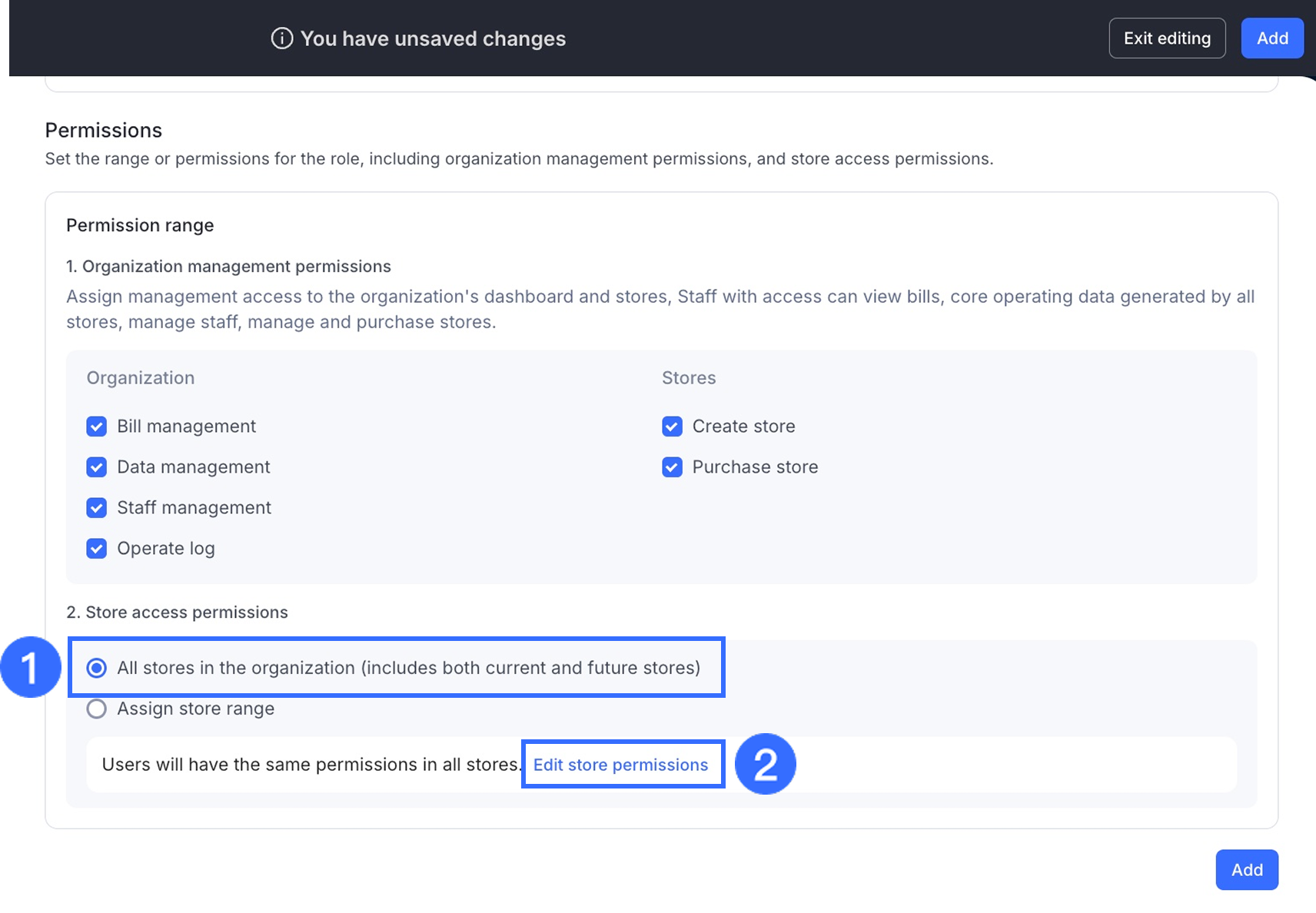This screenshot has height=913, width=1316.
Task: Disable the Staff management permission checkbox
Action: 97,508
